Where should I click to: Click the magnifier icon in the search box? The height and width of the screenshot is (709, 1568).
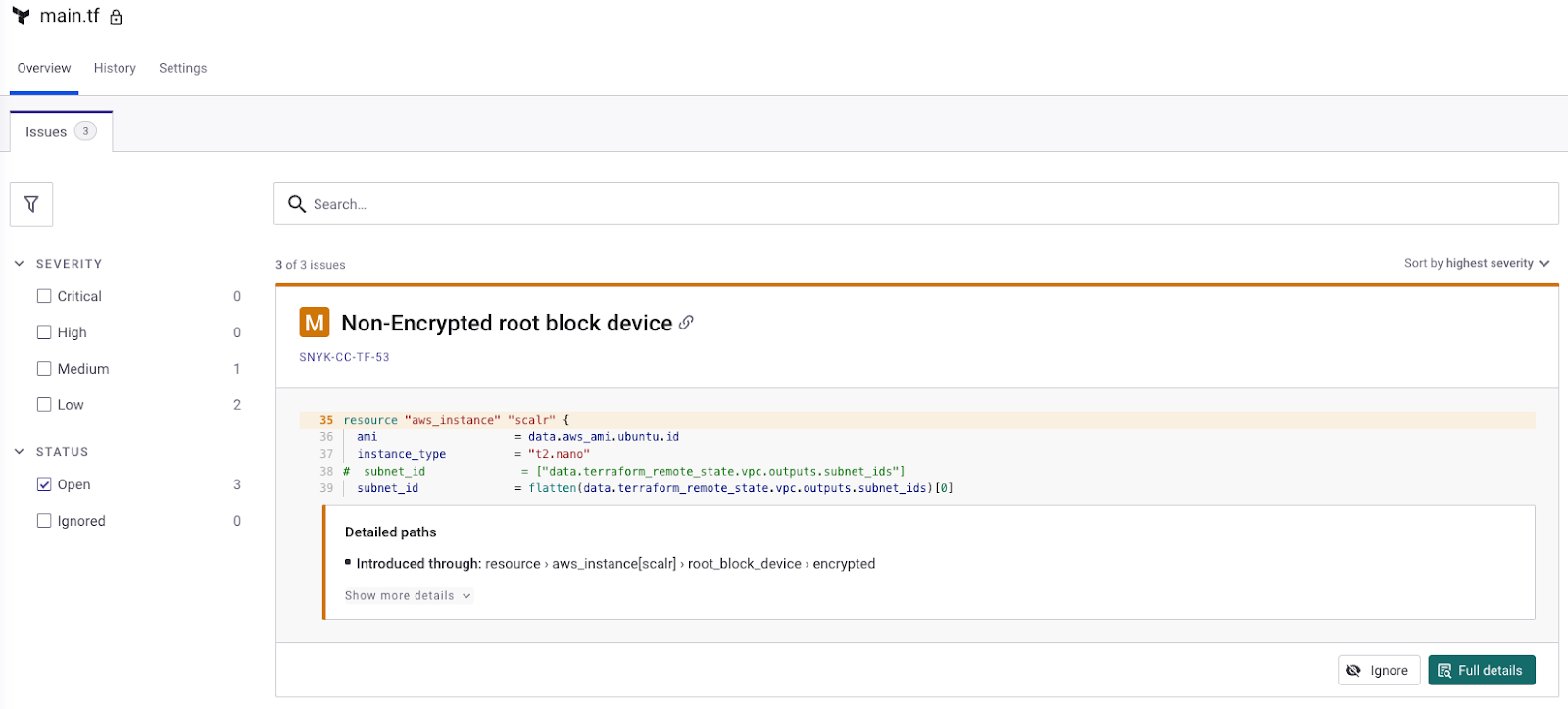coord(297,204)
